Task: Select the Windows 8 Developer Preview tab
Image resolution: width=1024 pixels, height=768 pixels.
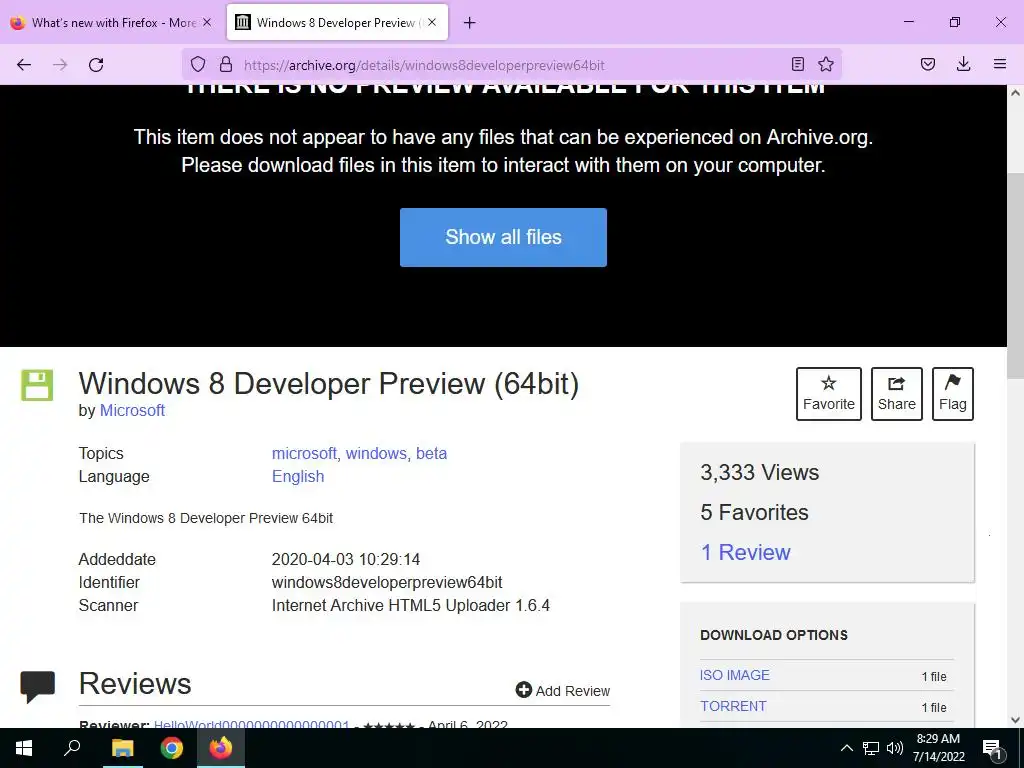Action: pos(337,23)
